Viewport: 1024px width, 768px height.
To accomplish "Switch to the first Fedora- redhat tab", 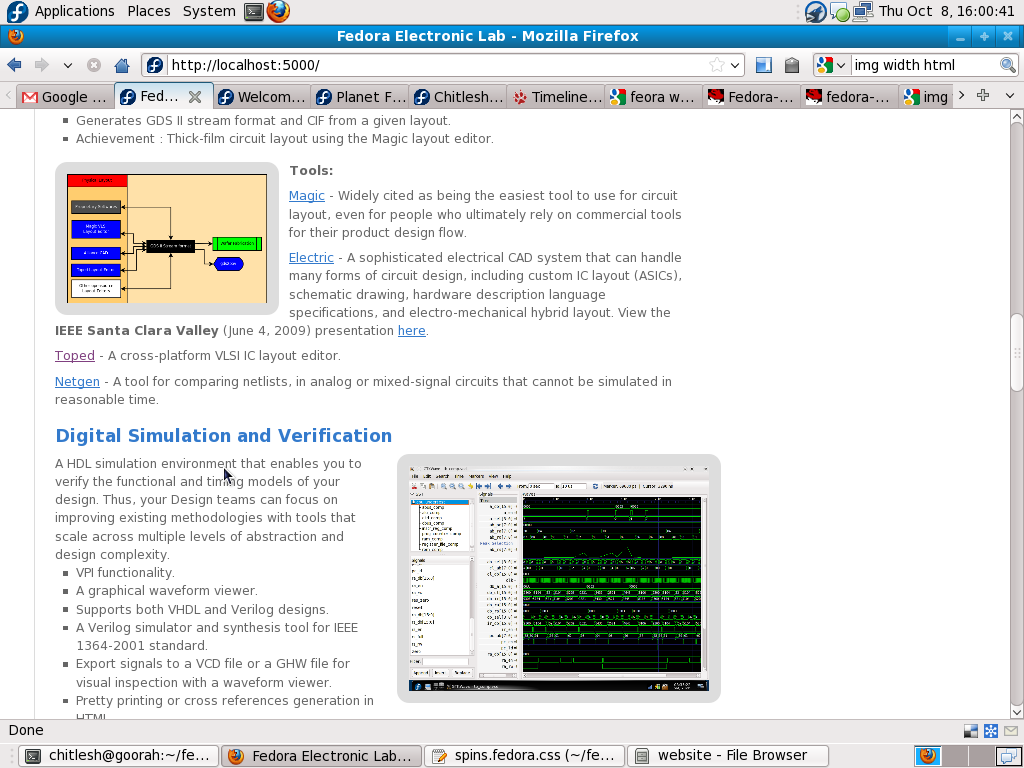I will tap(752, 97).
